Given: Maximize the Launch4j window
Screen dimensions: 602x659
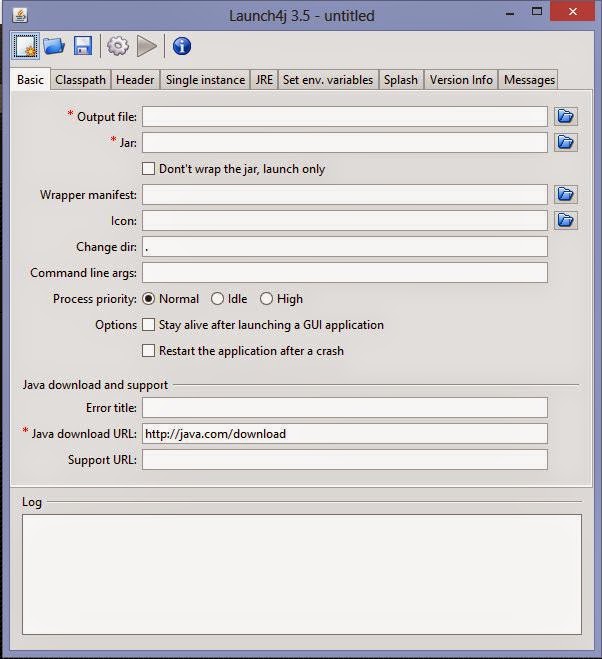Looking at the screenshot, I should pos(537,12).
